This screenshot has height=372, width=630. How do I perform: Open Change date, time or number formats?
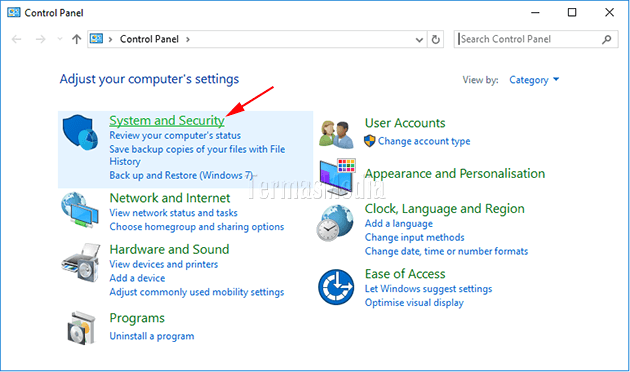coord(446,251)
